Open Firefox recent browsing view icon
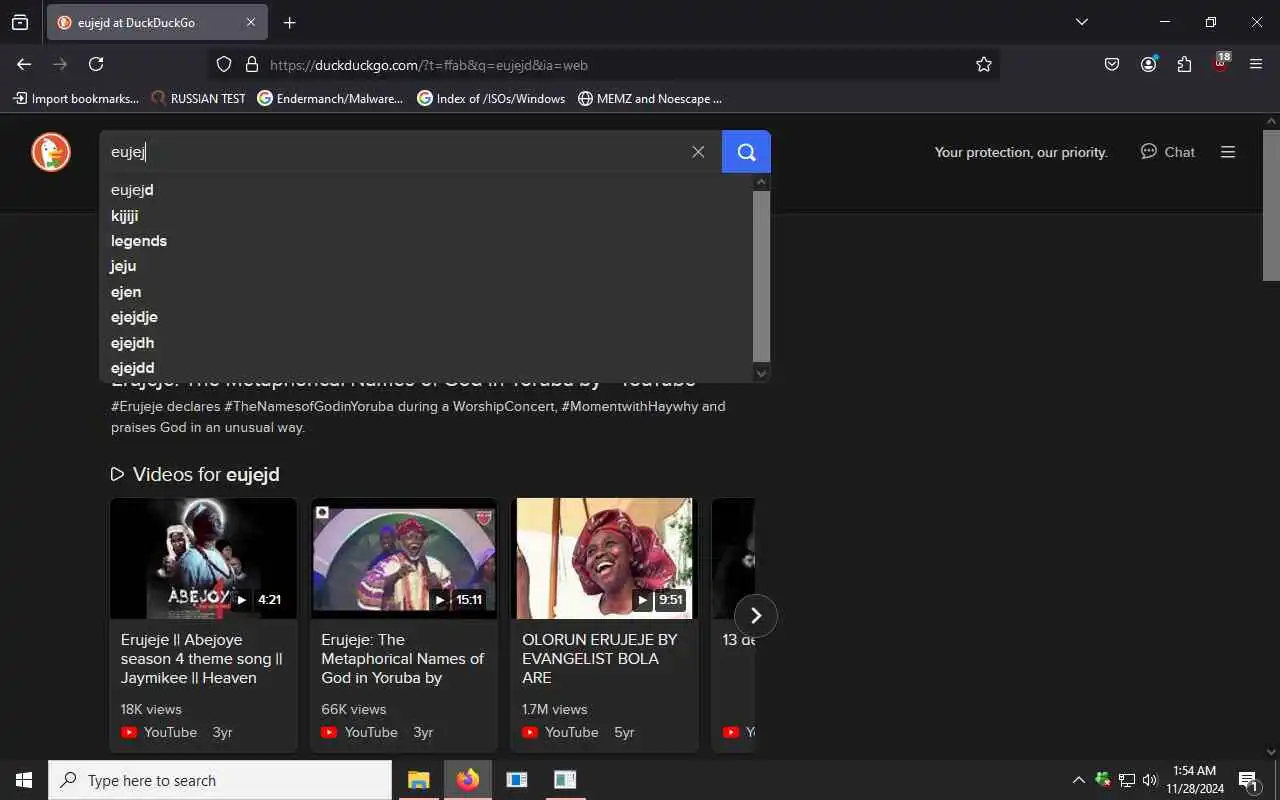 pos(20,22)
